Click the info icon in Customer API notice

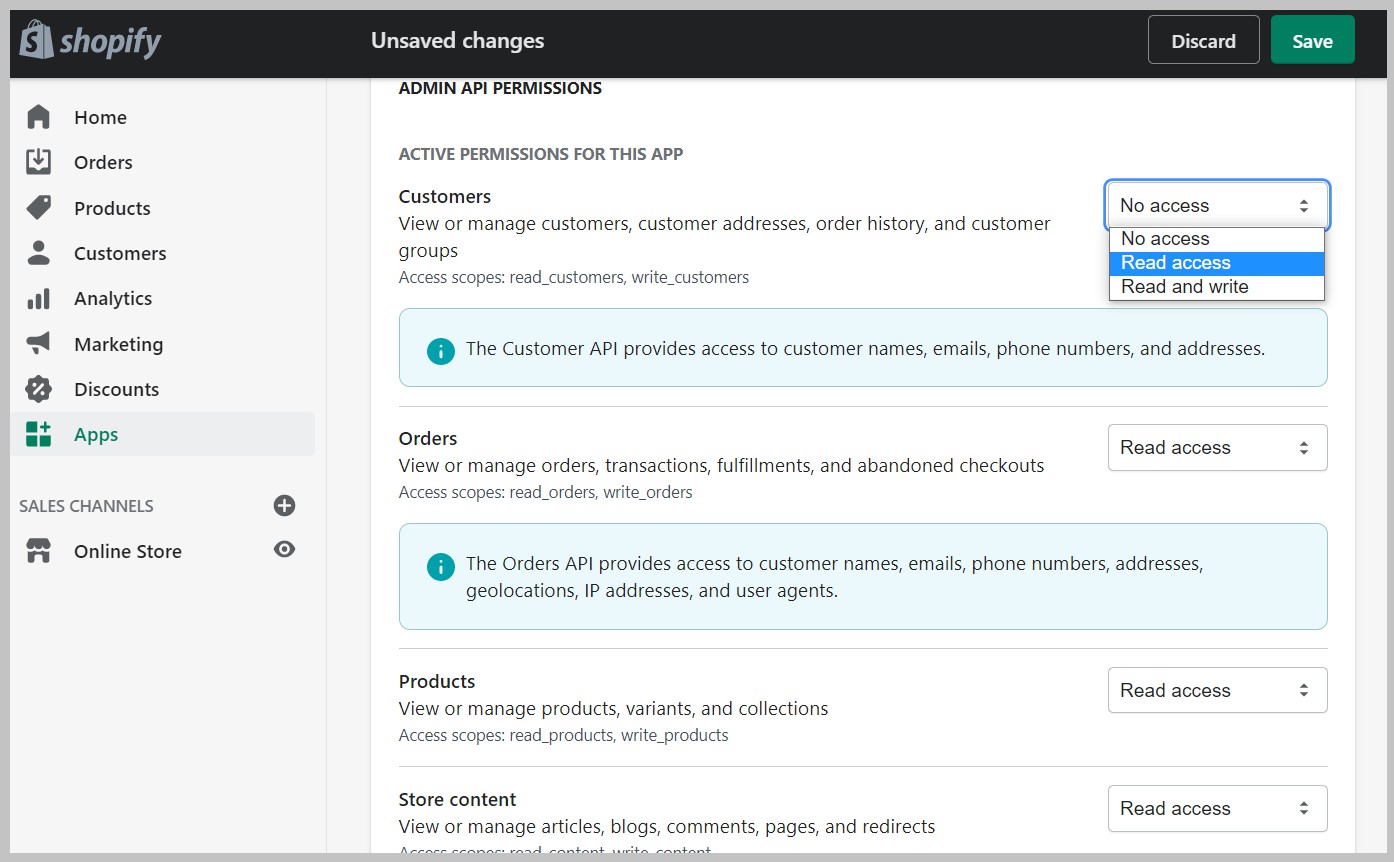click(x=440, y=350)
